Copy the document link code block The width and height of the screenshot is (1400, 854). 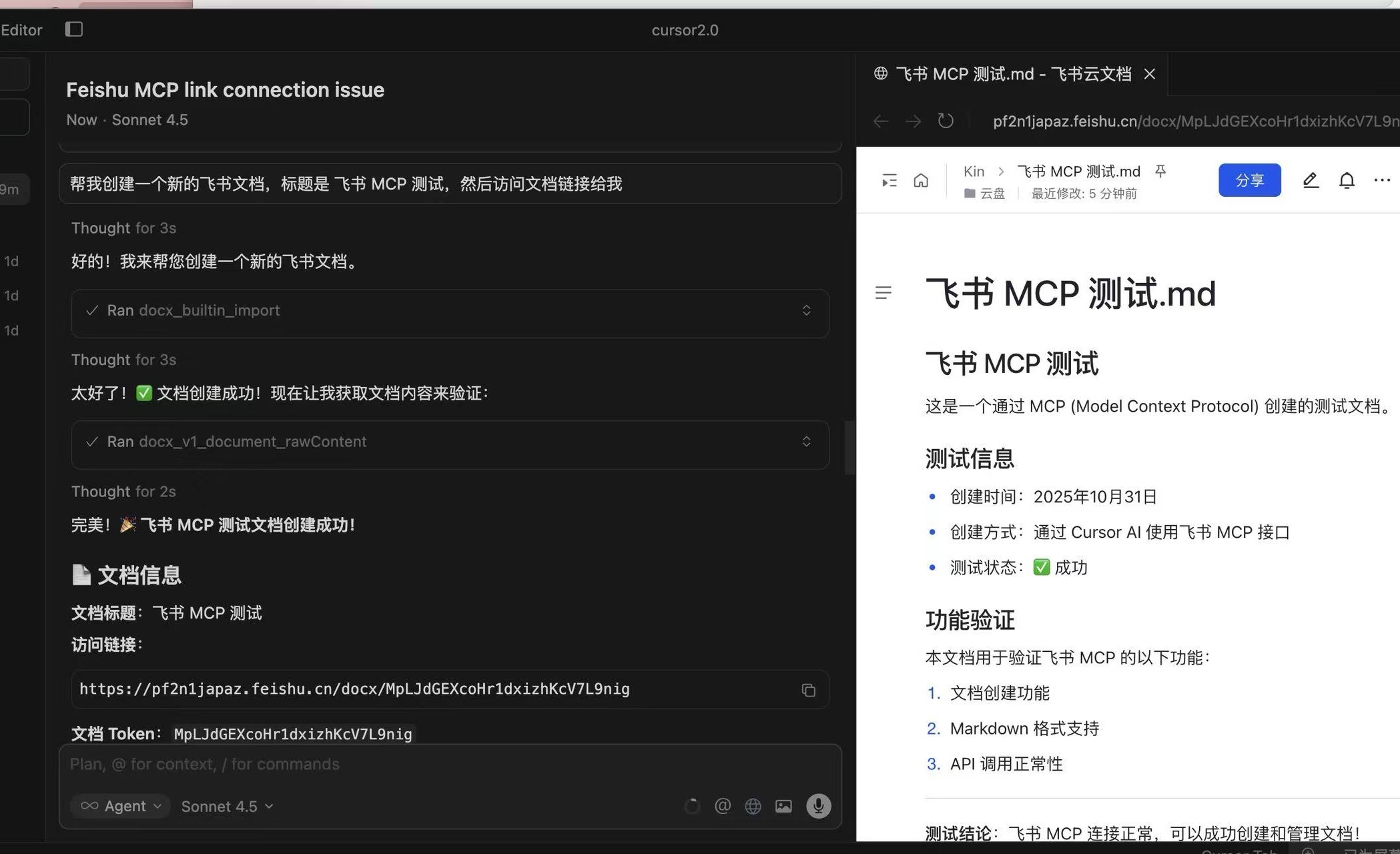(x=808, y=690)
